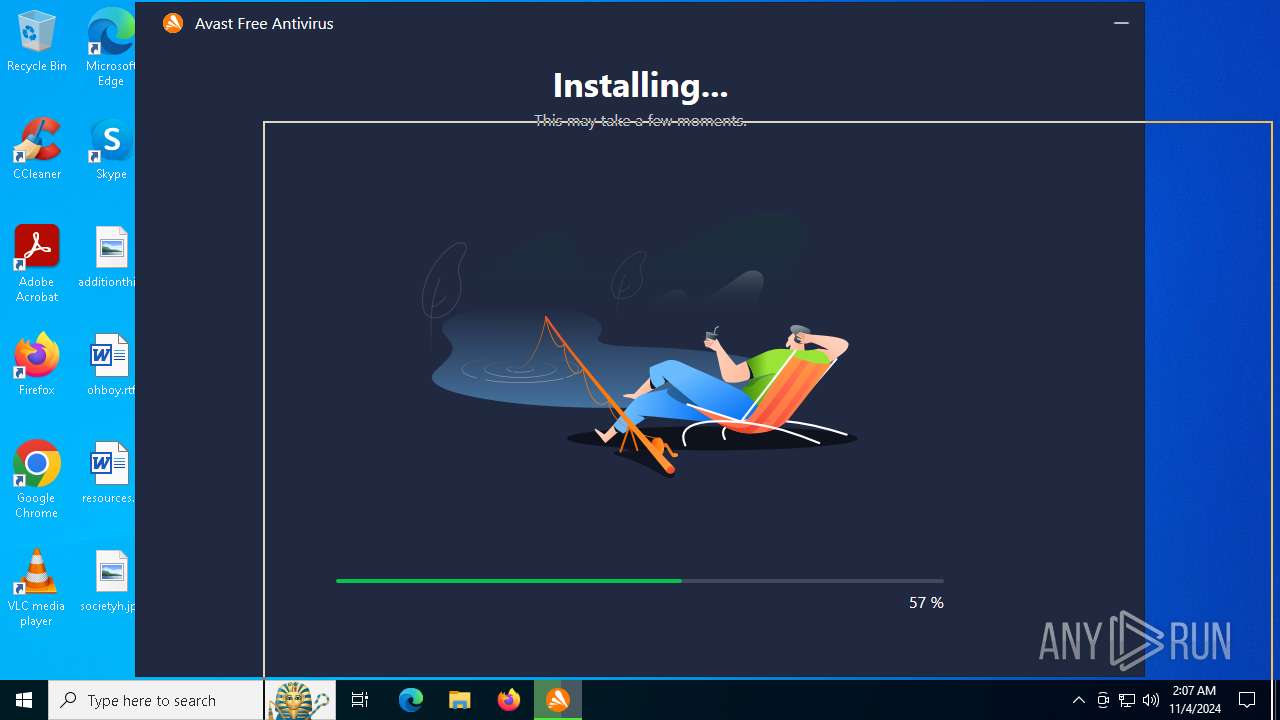Viewport: 1280px width, 720px height.
Task: Open the Firefox desktop shortcut
Action: [37, 365]
